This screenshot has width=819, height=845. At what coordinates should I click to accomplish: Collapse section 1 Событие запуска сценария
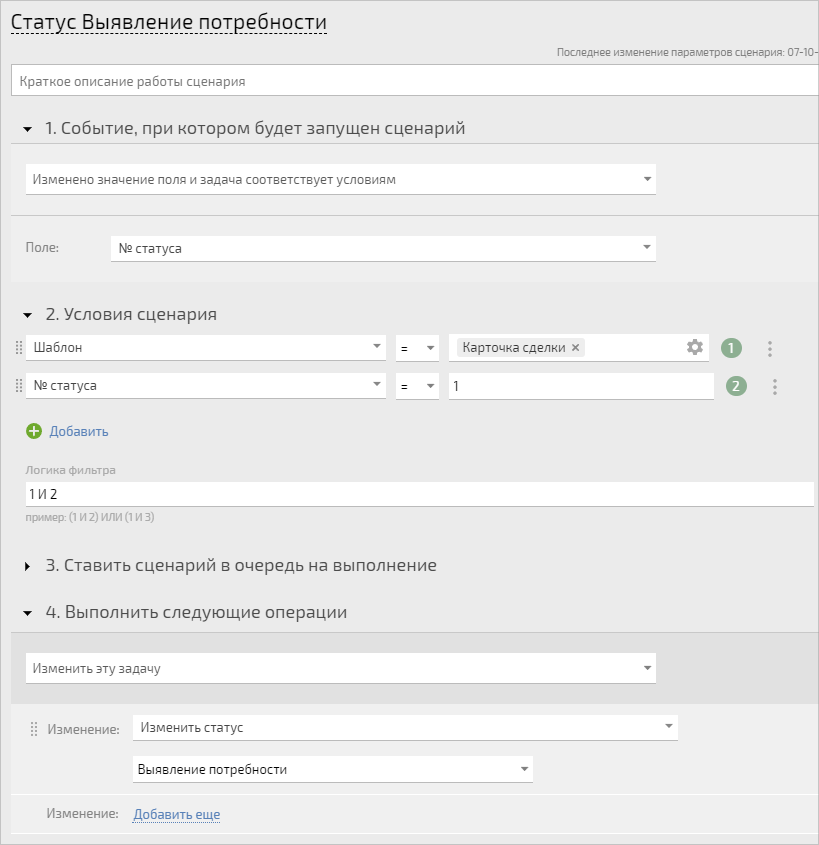[x=27, y=129]
